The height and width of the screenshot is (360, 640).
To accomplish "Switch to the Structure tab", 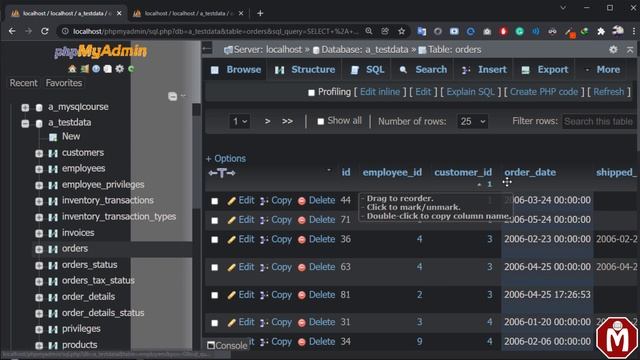I will point(305,69).
